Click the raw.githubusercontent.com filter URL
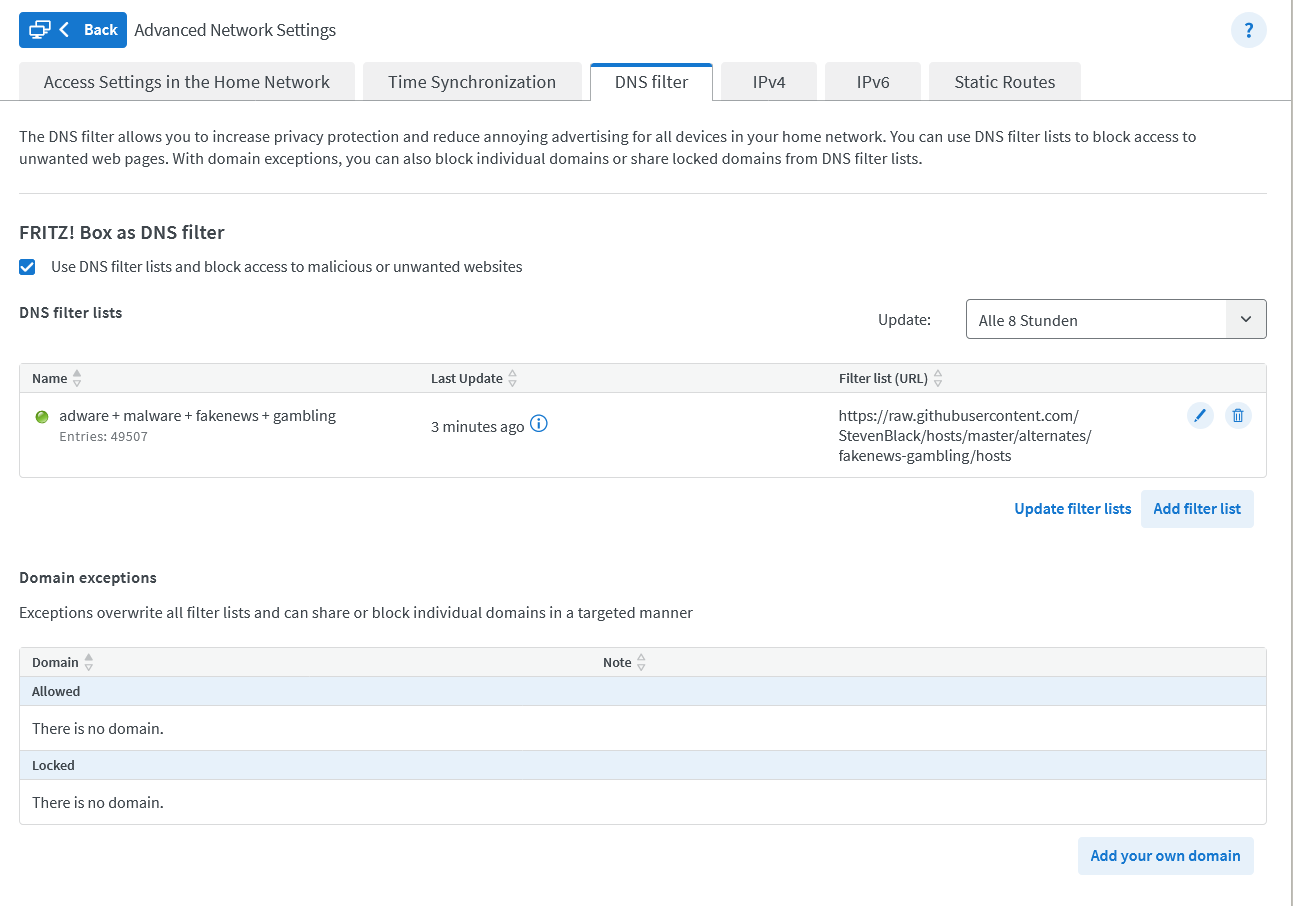Screen dimensions: 1293x906 965,436
